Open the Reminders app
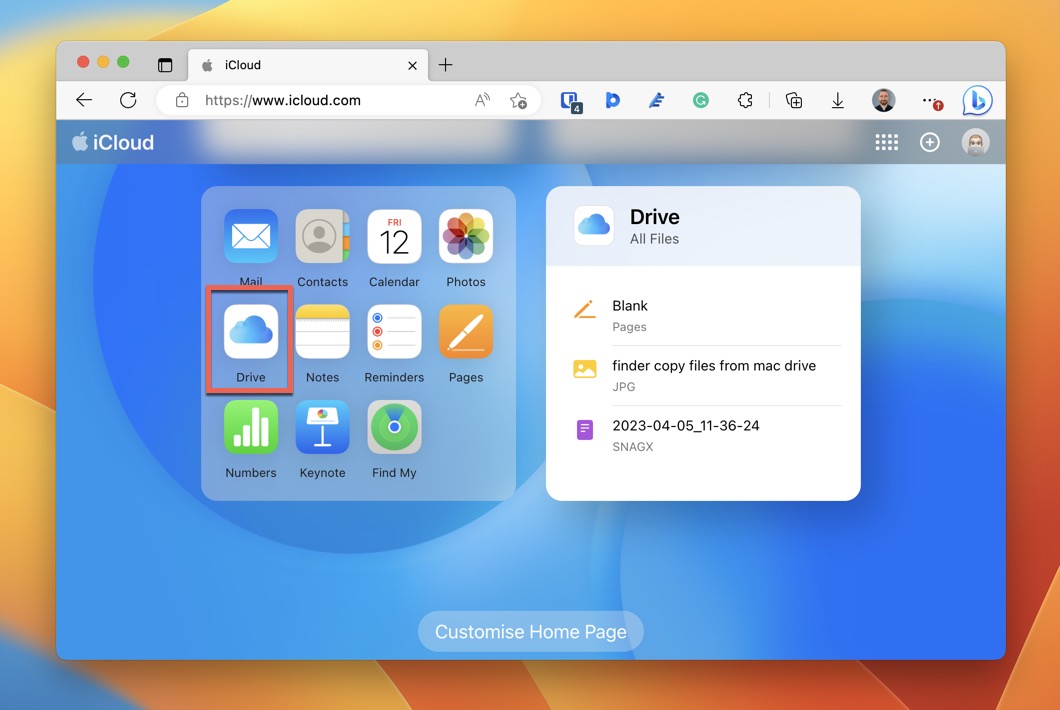Image resolution: width=1060 pixels, height=710 pixels. coord(394,332)
